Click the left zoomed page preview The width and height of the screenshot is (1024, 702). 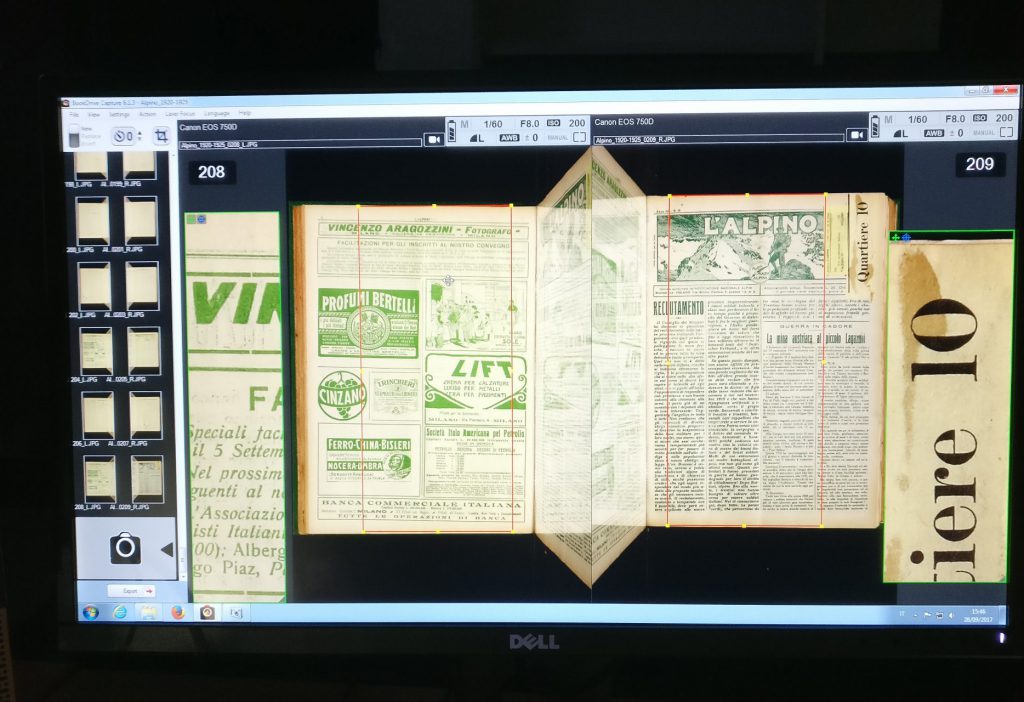click(235, 407)
